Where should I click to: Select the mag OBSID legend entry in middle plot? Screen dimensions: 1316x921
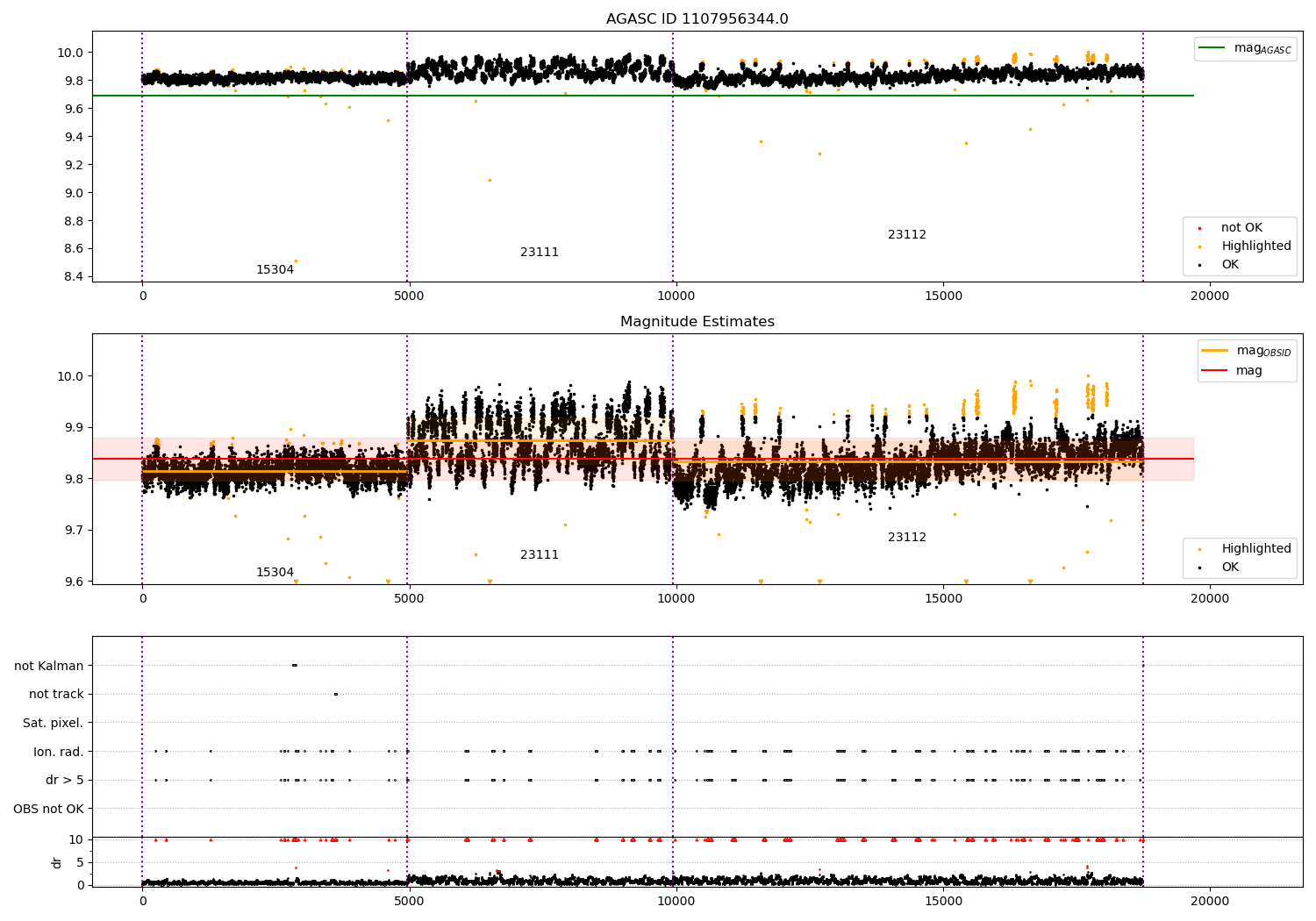coord(1247,352)
